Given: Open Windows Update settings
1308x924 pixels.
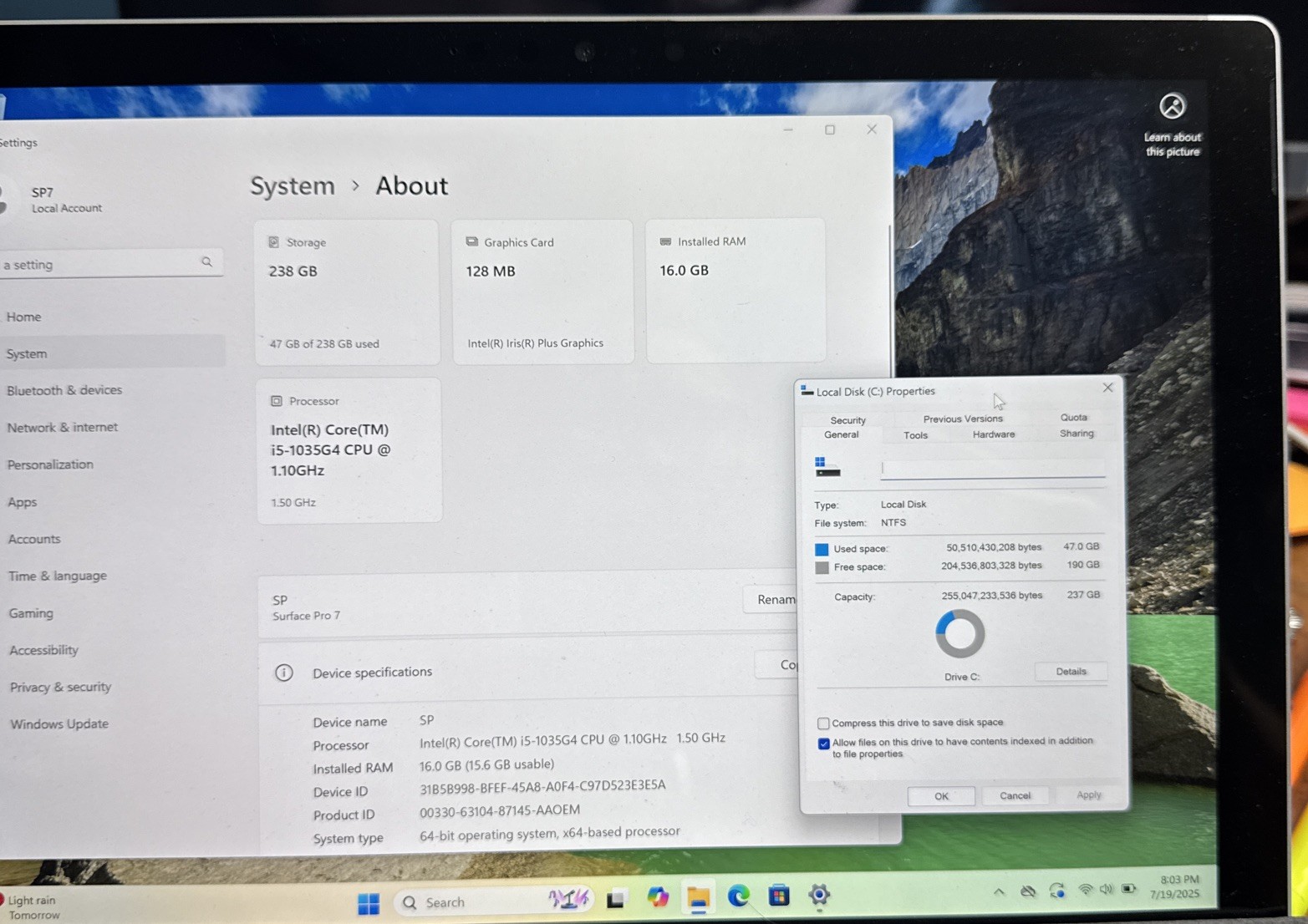Looking at the screenshot, I should coord(59,723).
